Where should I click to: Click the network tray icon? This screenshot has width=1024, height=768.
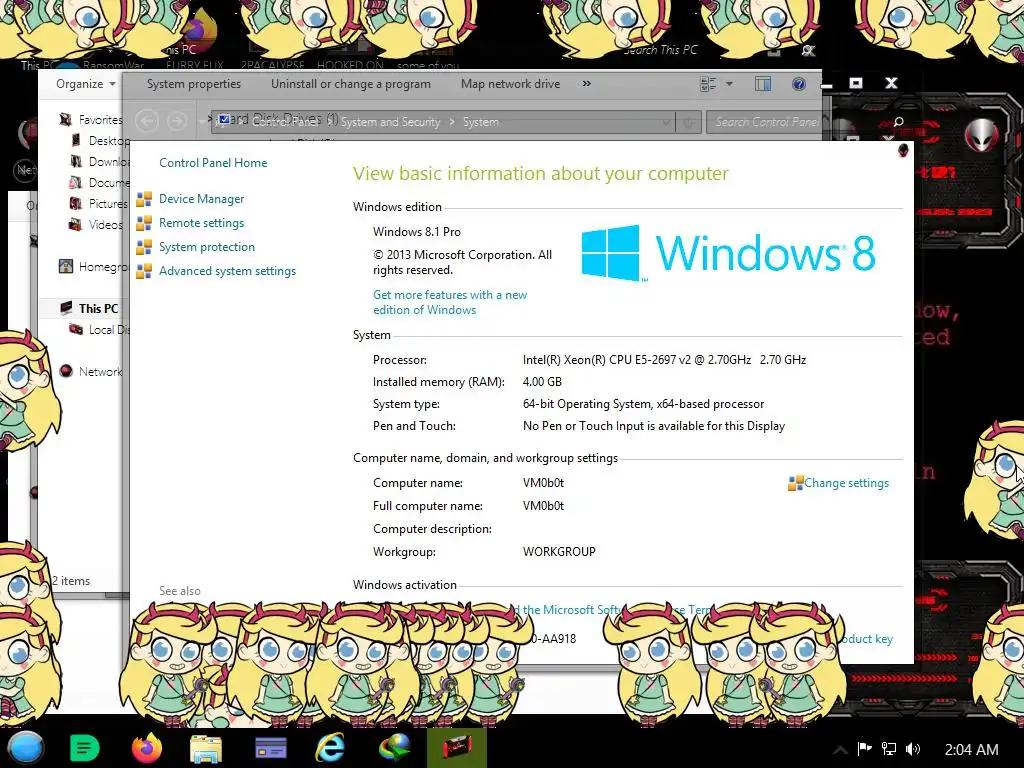[889, 749]
